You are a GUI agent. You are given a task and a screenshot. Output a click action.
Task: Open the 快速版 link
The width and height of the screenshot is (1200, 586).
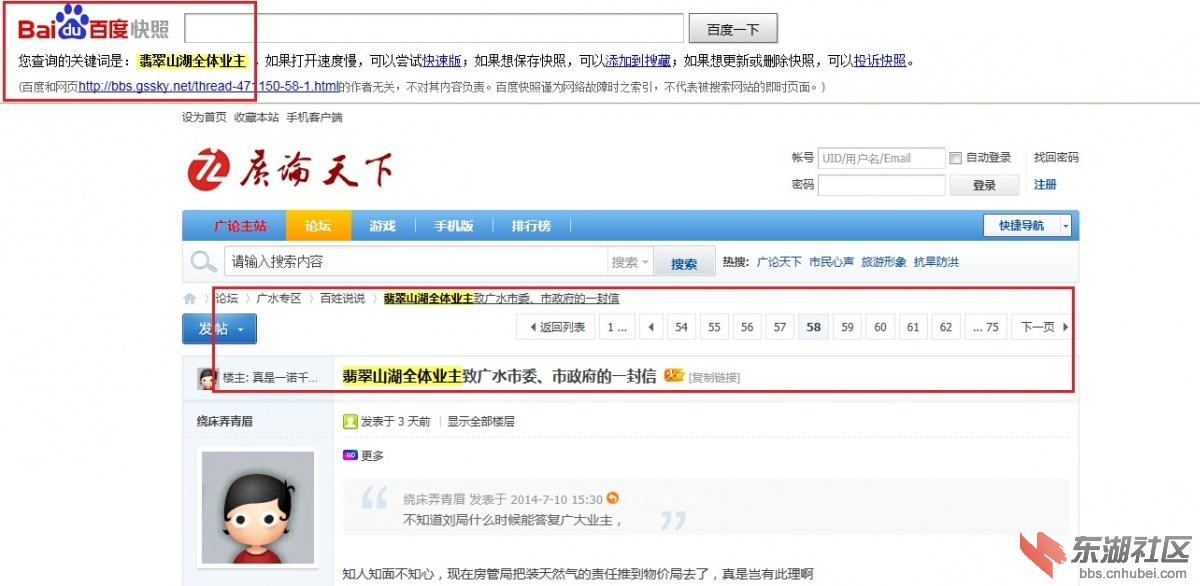(x=443, y=61)
